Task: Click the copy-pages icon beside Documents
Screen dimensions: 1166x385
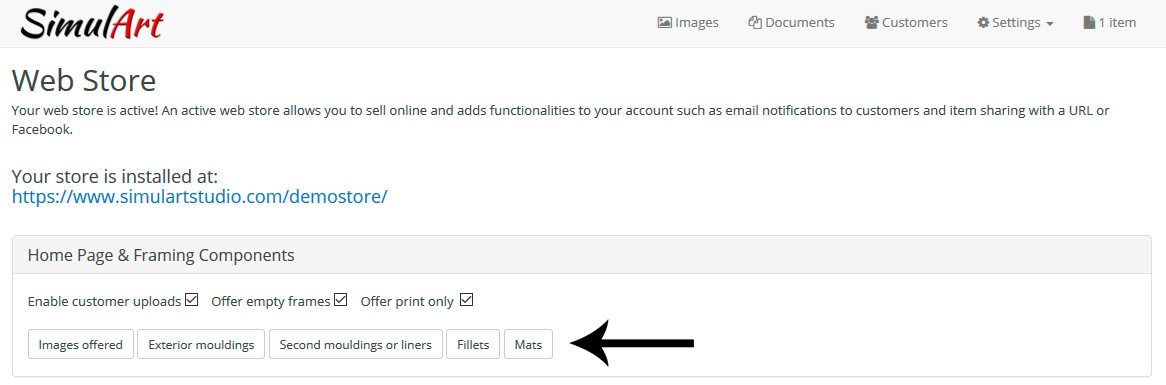Action: tap(755, 23)
